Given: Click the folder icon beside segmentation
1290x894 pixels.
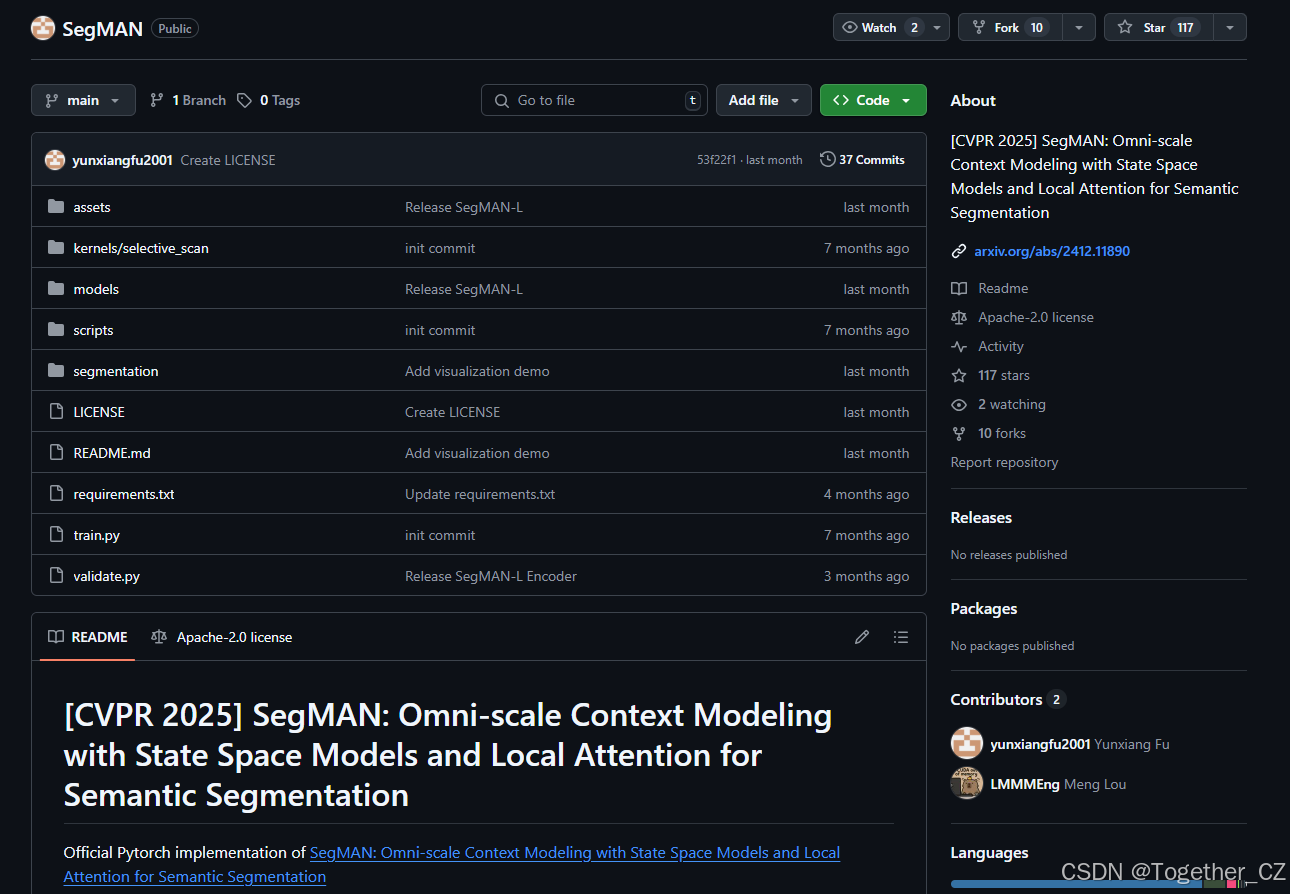Looking at the screenshot, I should [x=55, y=370].
